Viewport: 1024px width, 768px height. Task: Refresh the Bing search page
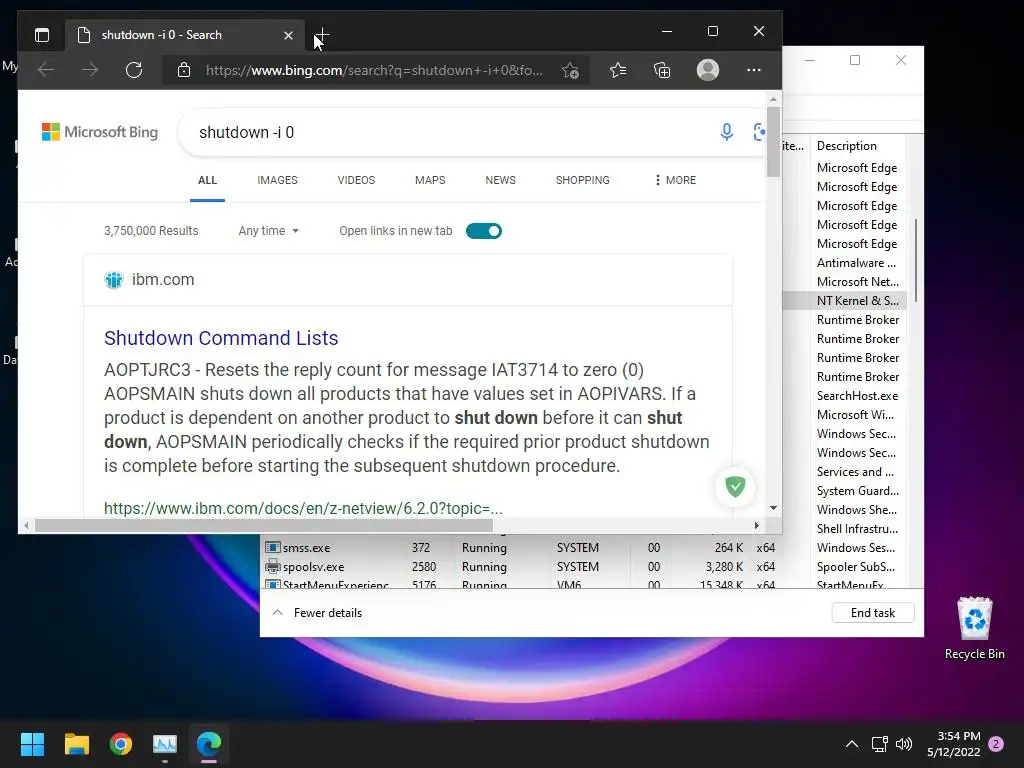[x=134, y=70]
